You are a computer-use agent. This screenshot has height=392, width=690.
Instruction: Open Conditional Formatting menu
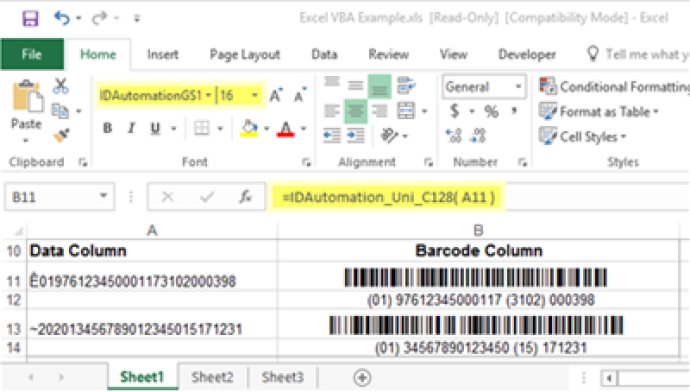pos(614,86)
